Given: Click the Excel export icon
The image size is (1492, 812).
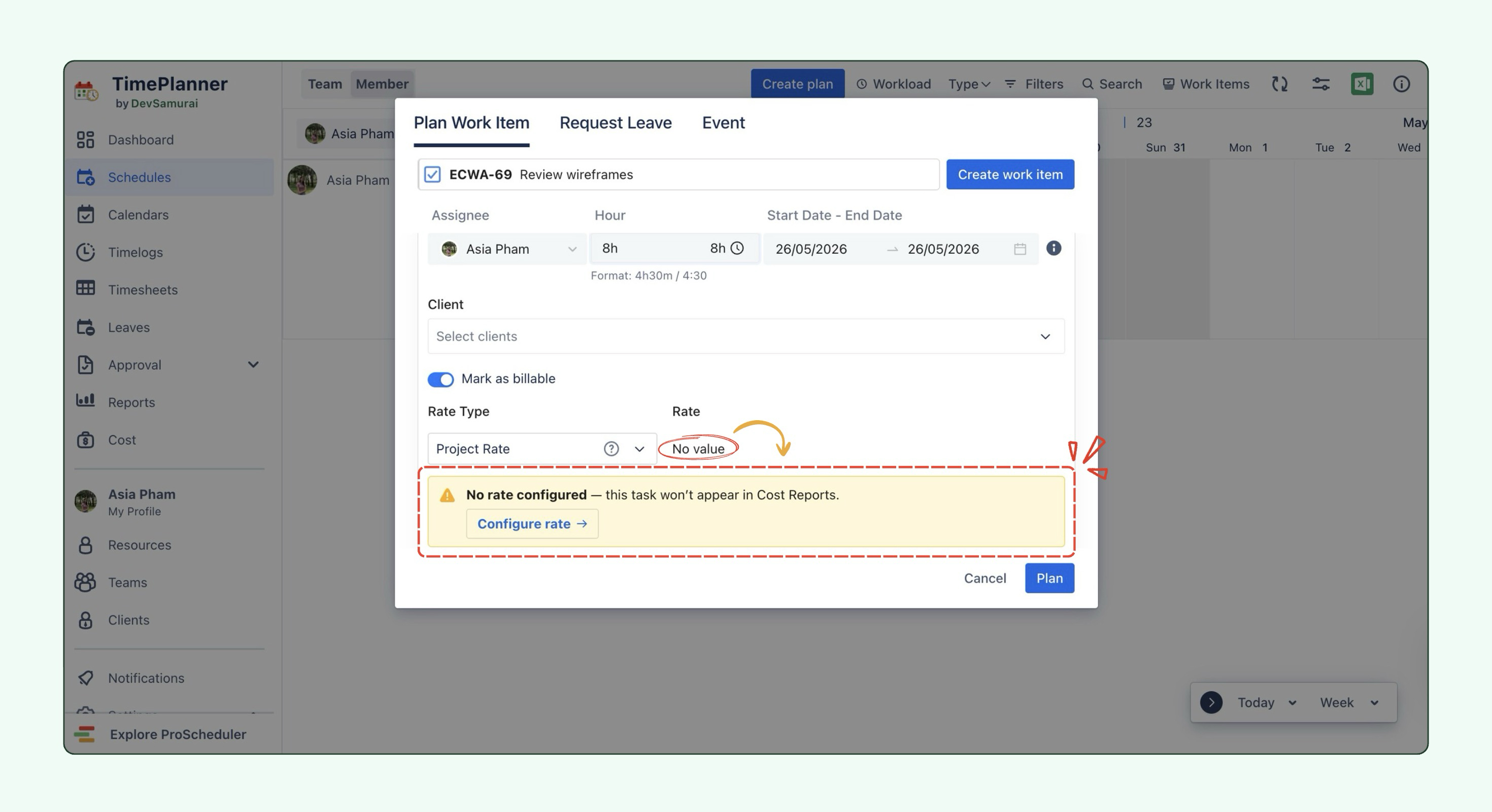Looking at the screenshot, I should point(1362,84).
